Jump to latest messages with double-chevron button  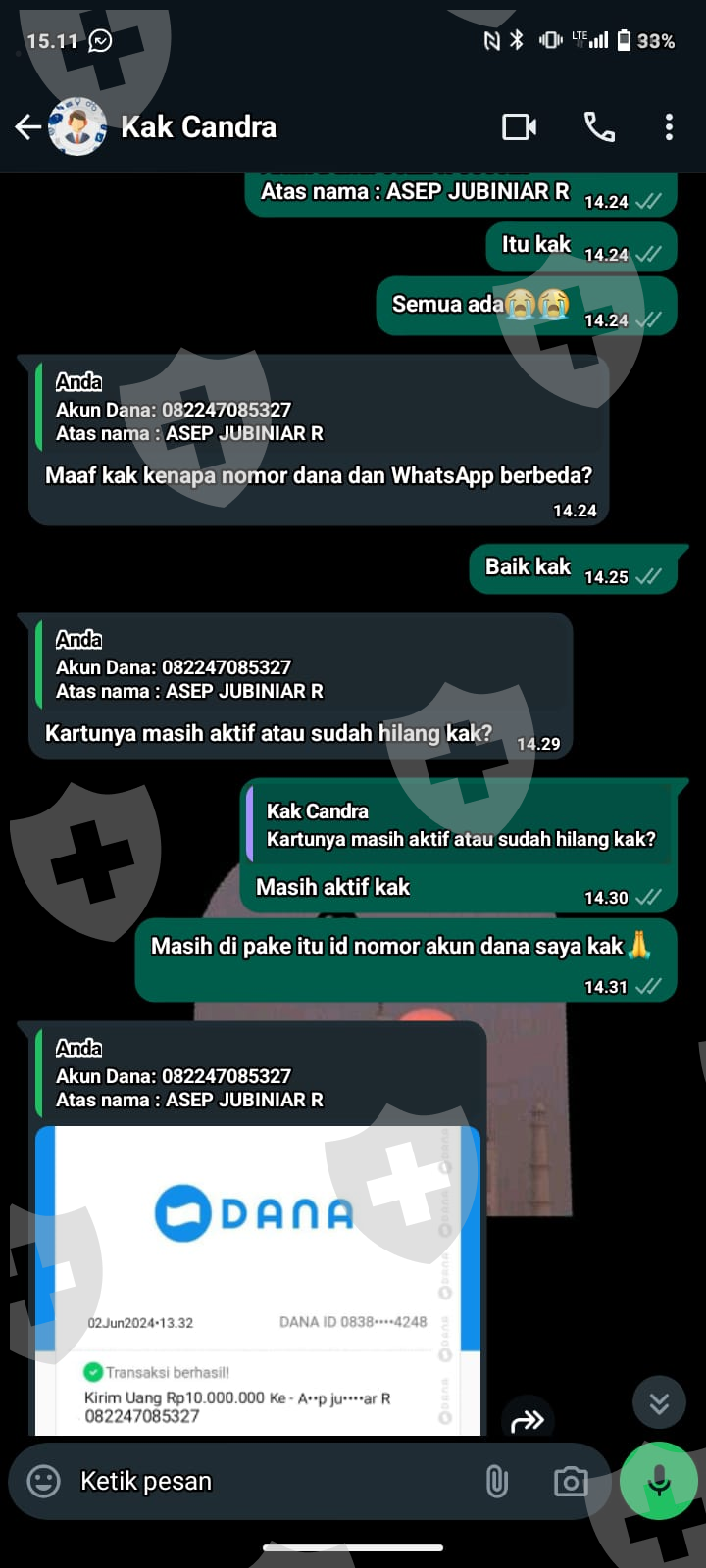[659, 1403]
